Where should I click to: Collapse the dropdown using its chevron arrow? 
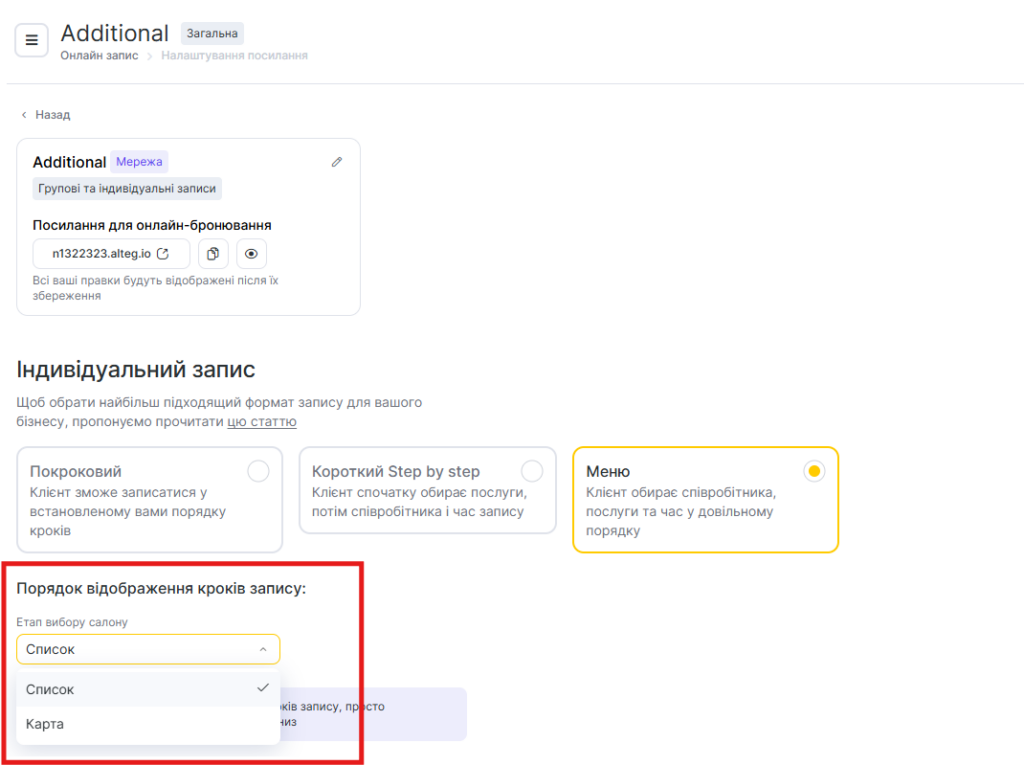pyautogui.click(x=263, y=649)
